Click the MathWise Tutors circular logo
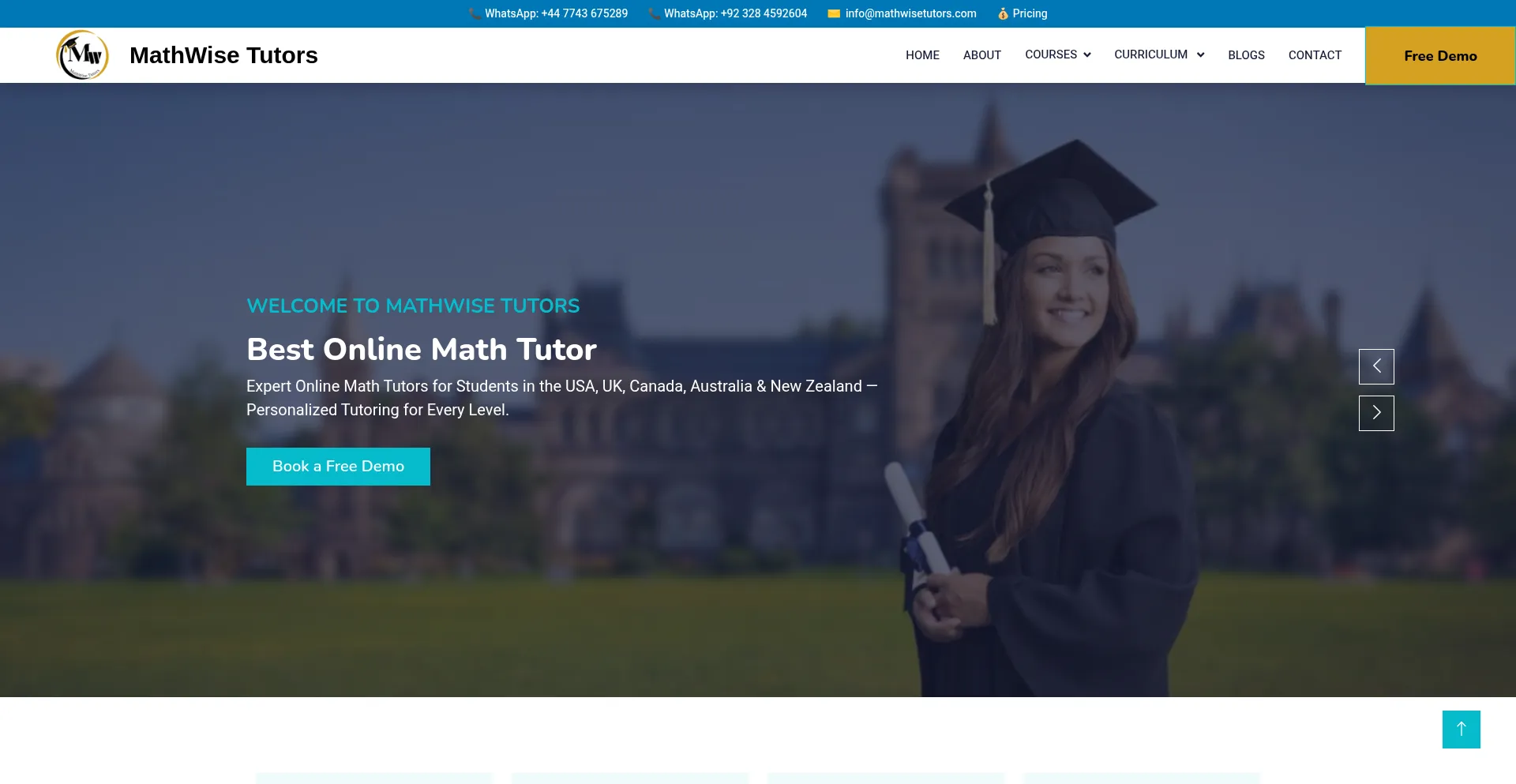Screen dimensions: 1516x784 pyautogui.click(x=82, y=55)
